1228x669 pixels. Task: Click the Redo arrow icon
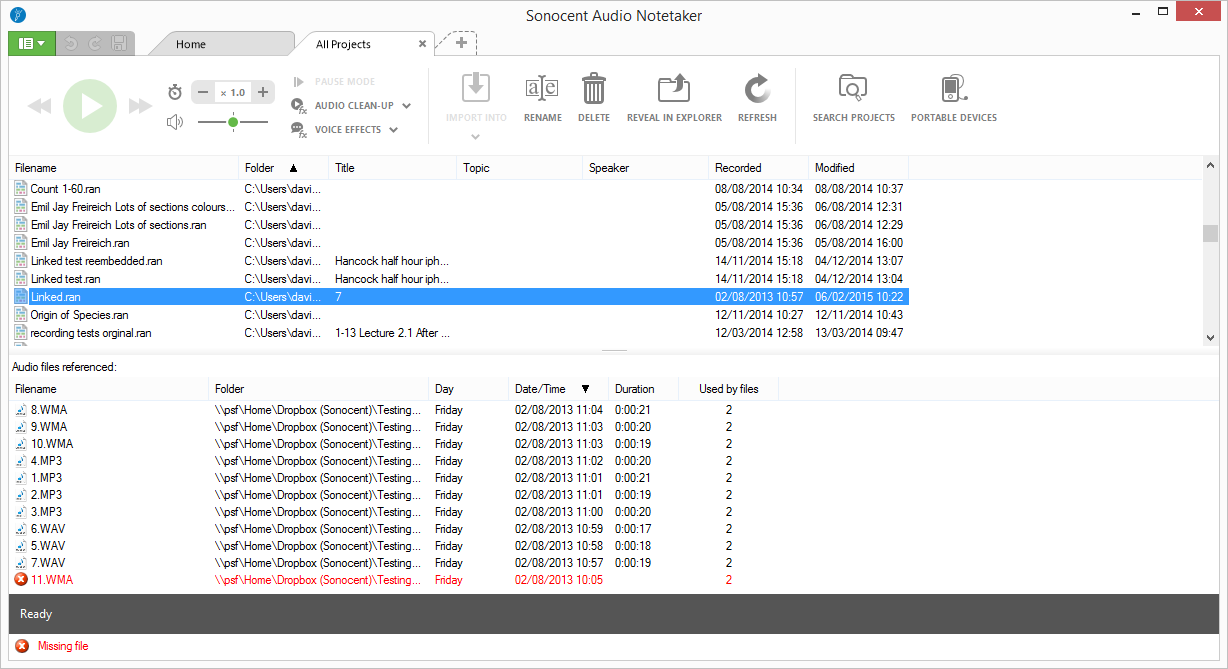point(95,43)
